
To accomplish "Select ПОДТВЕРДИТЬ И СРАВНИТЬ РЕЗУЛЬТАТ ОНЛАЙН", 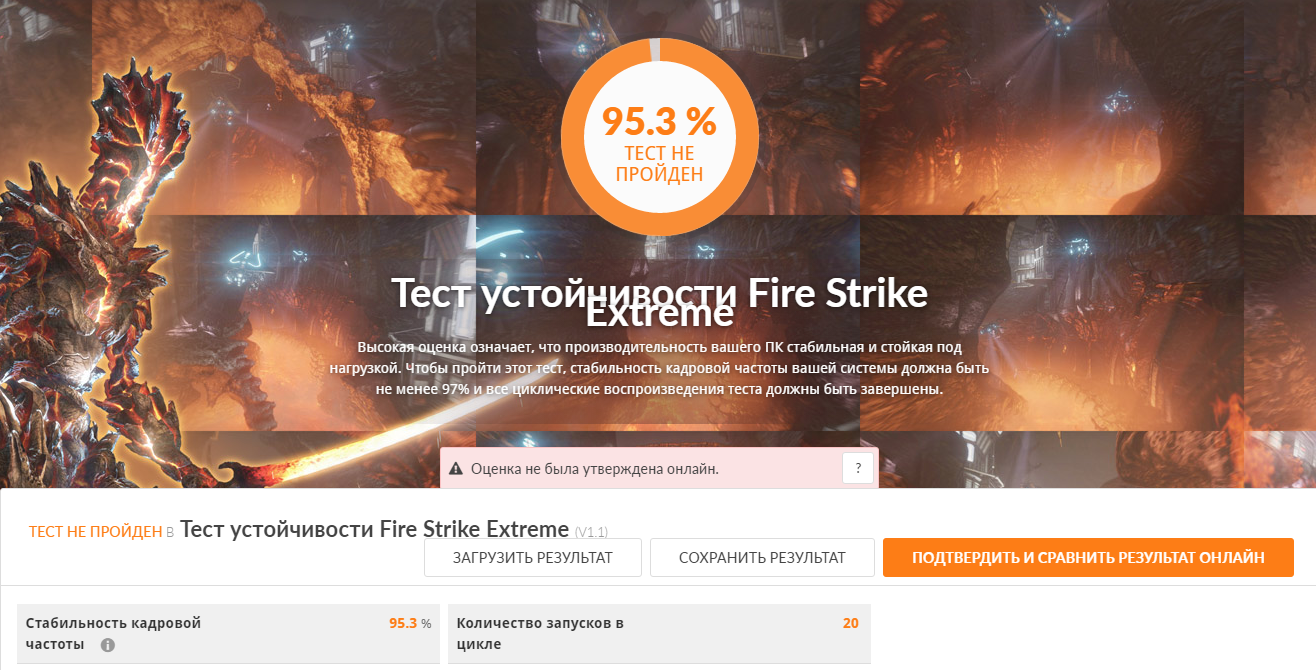I will pyautogui.click(x=1088, y=557).
